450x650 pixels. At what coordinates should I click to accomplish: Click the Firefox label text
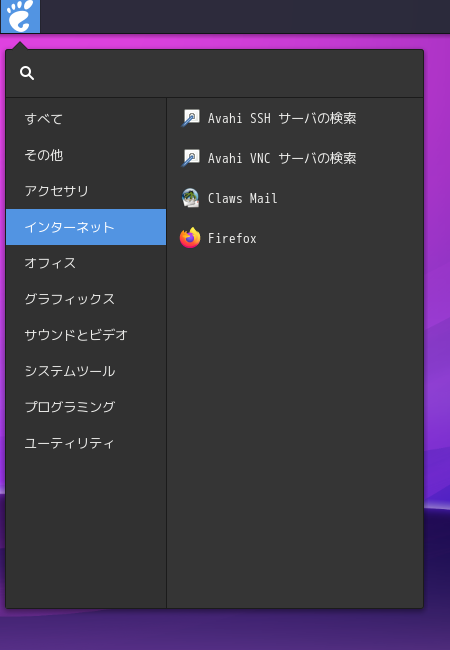pyautogui.click(x=232, y=238)
